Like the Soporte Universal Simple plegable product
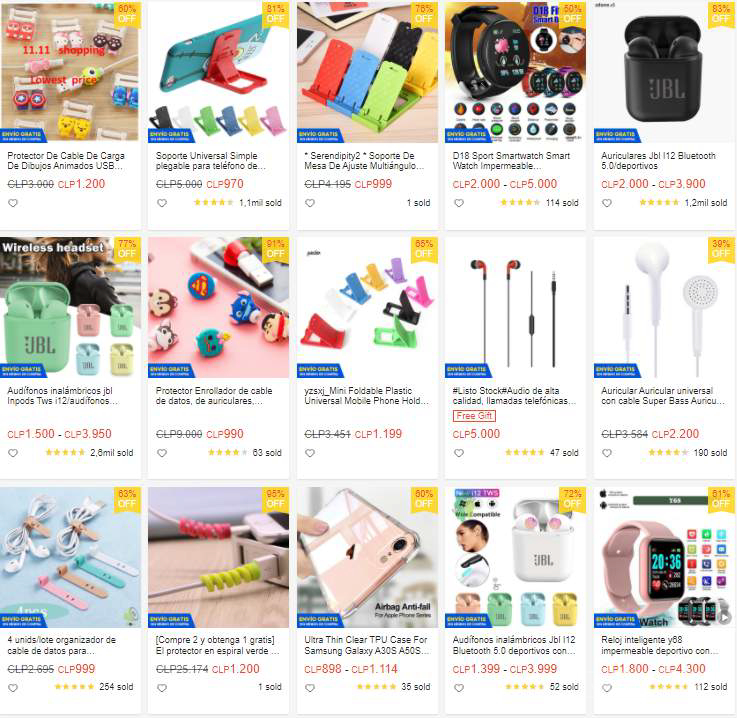Image resolution: width=737 pixels, height=718 pixels. [x=162, y=203]
